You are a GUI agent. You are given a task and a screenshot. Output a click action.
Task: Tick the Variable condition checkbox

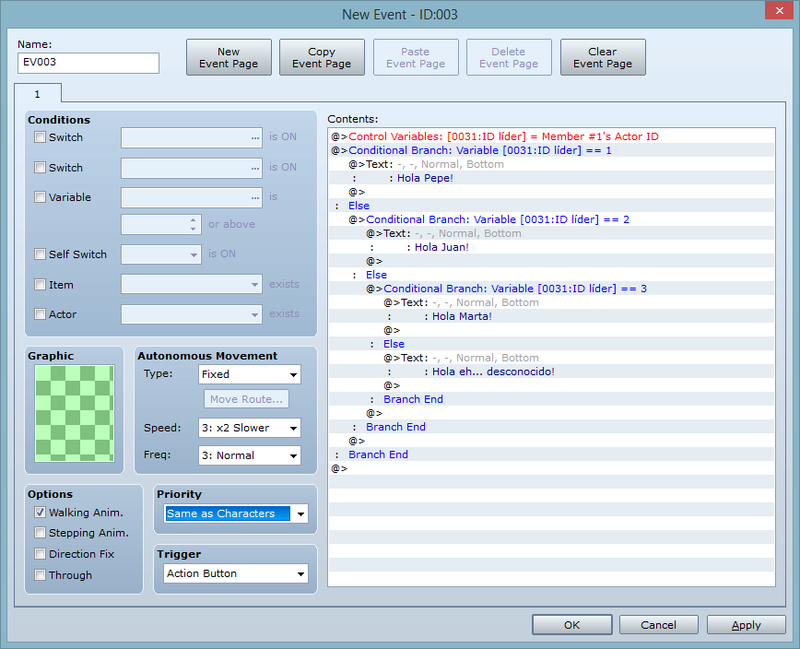[x=40, y=197]
